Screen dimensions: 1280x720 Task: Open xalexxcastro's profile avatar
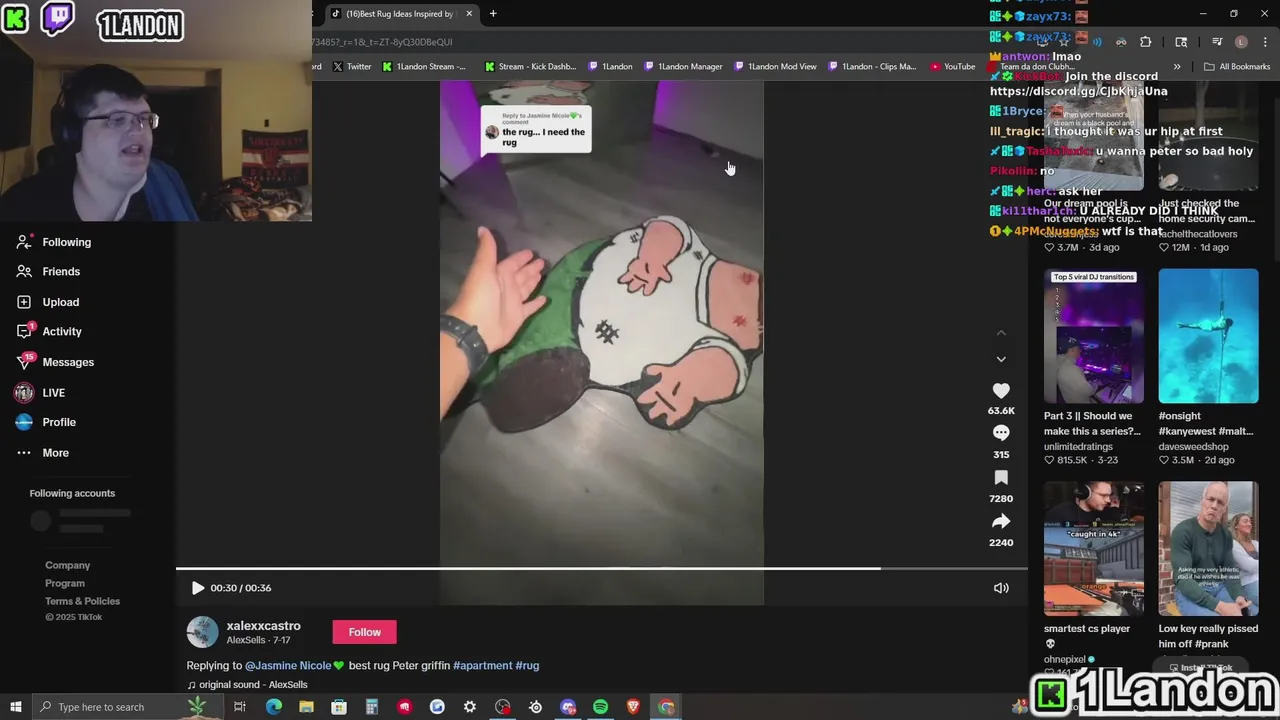pyautogui.click(x=202, y=632)
